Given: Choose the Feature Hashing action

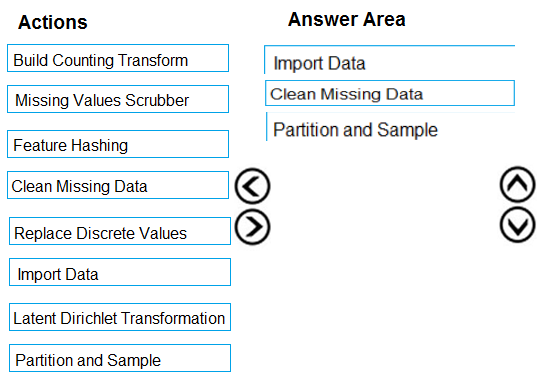Looking at the screenshot, I should click(118, 144).
